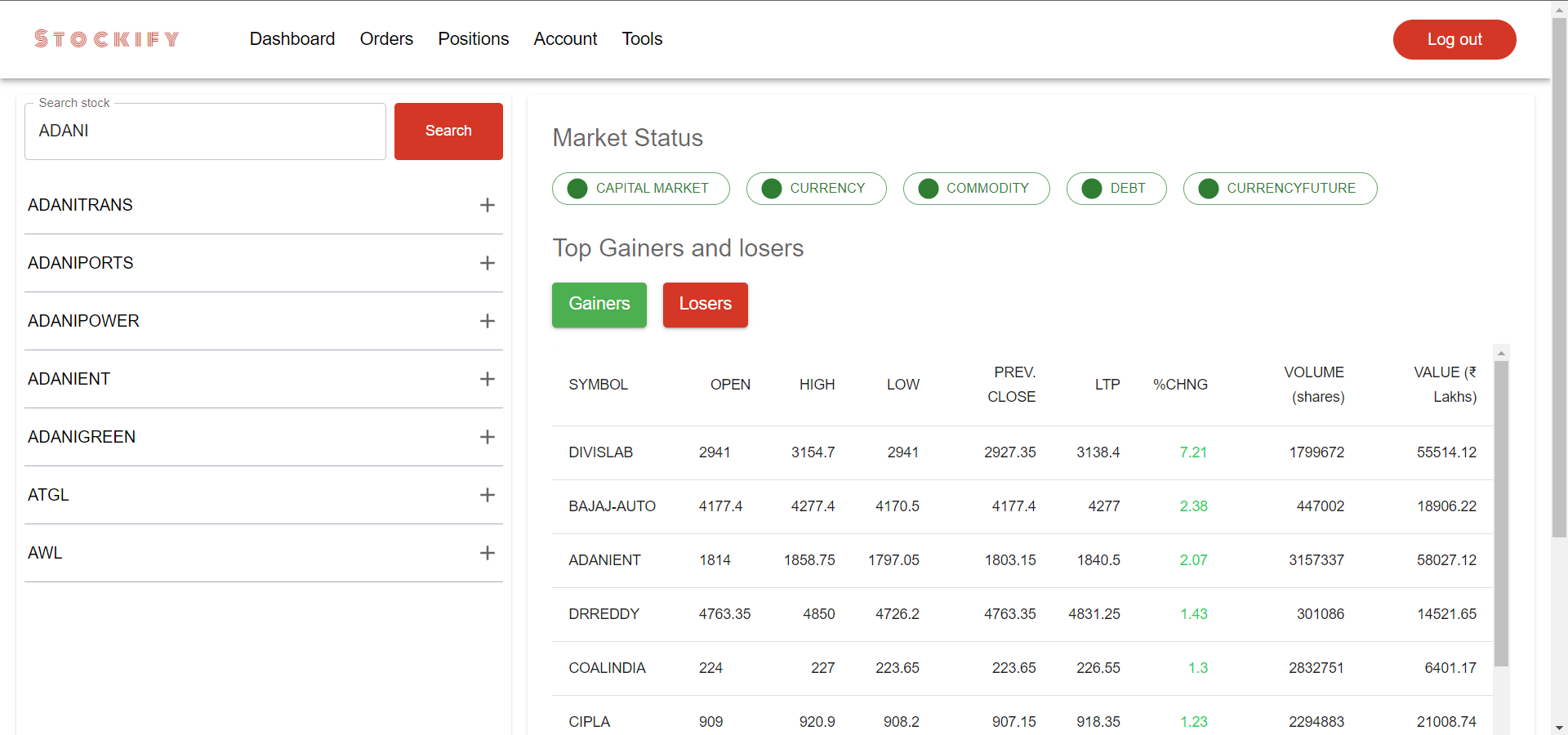The image size is (1568, 735).
Task: Expand the ADANITRANS stock entry
Action: pos(488,206)
